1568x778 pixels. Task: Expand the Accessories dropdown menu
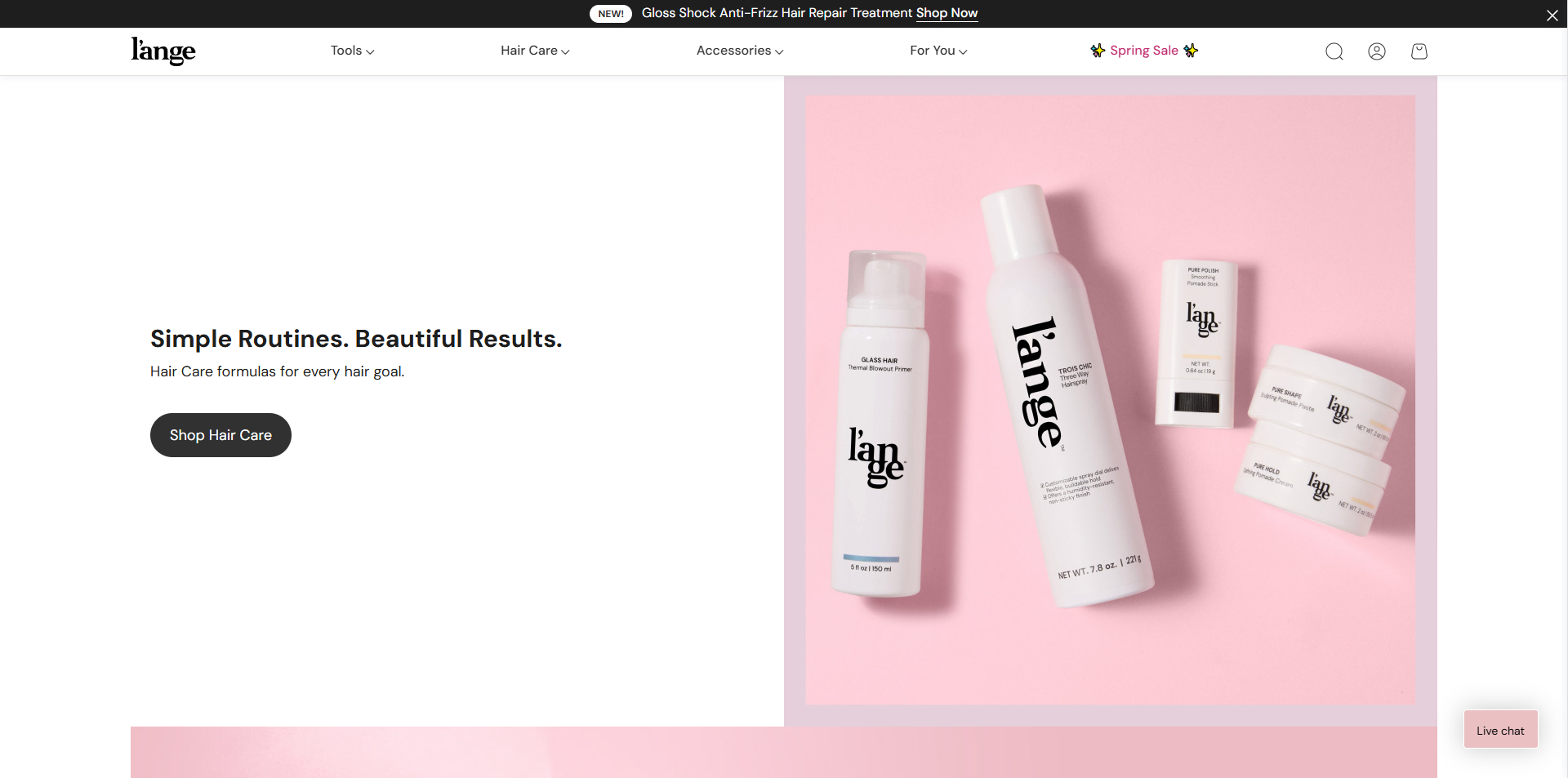(740, 51)
